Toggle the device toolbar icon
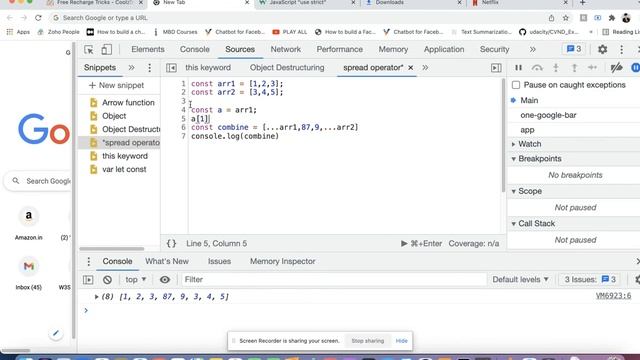The image size is (640, 360). click(x=107, y=49)
